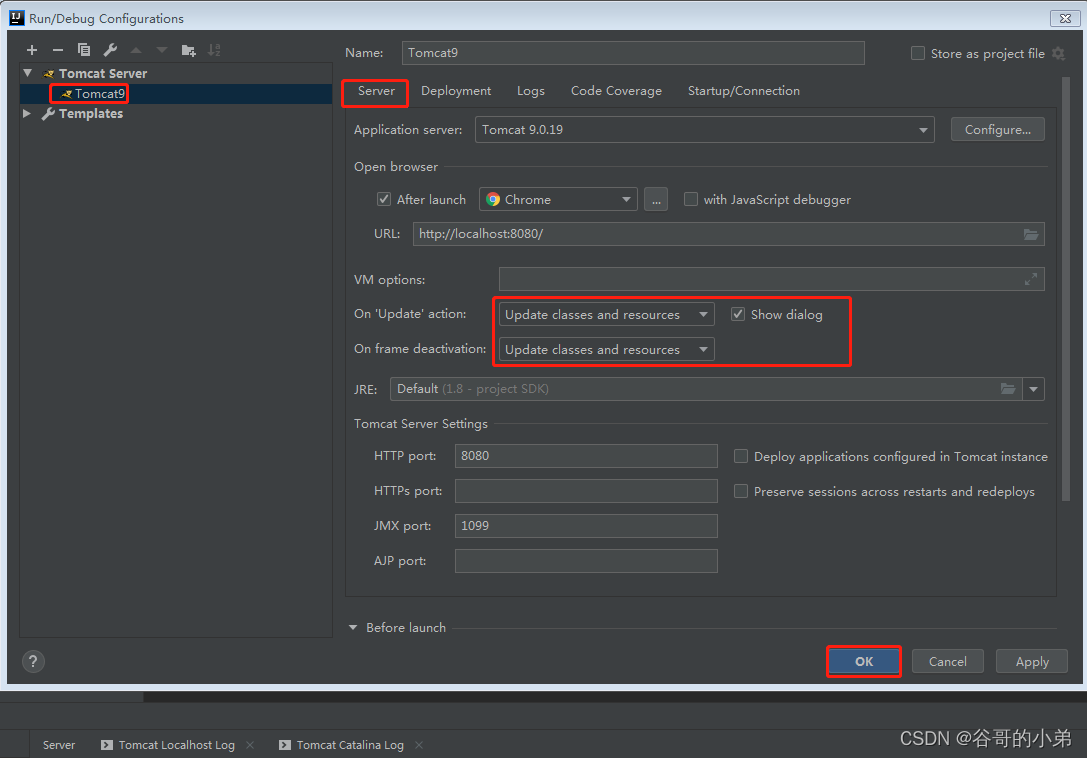Click the Edit Templates wrench icon
Image resolution: width=1087 pixels, height=758 pixels.
coord(110,50)
